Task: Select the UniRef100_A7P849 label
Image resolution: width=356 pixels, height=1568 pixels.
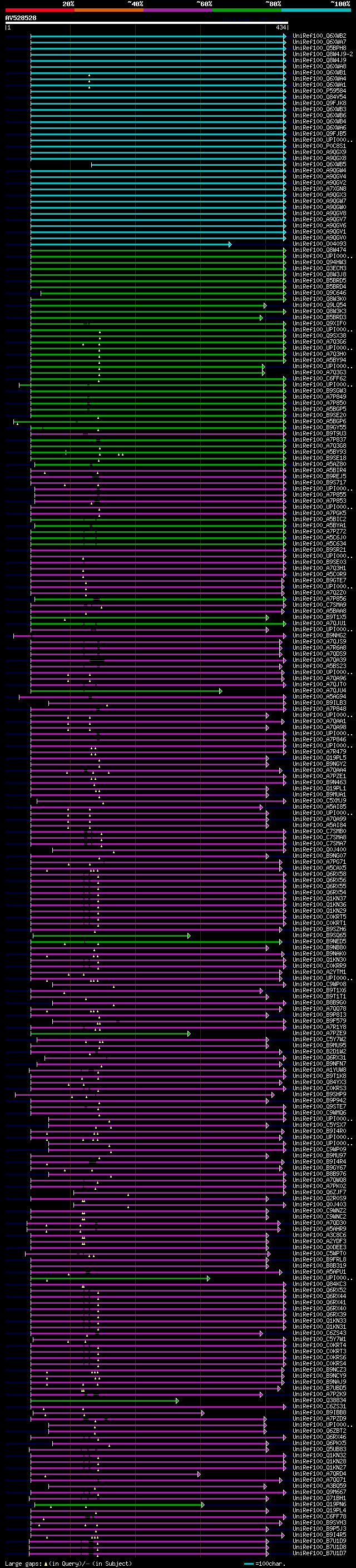Action: coord(319,397)
